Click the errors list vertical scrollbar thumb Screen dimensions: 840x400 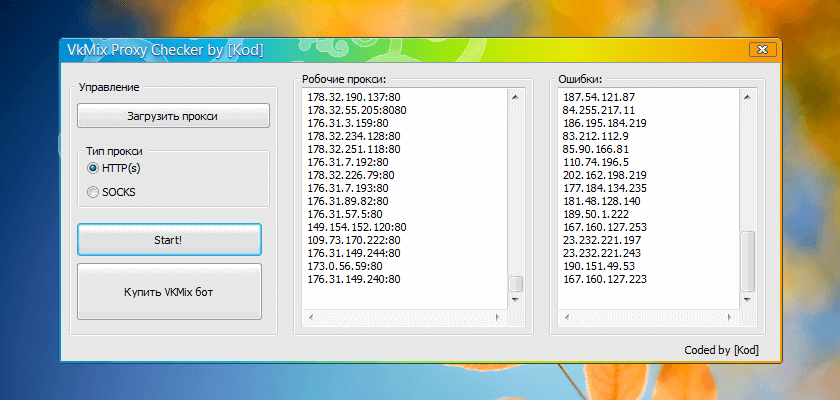coord(747,261)
